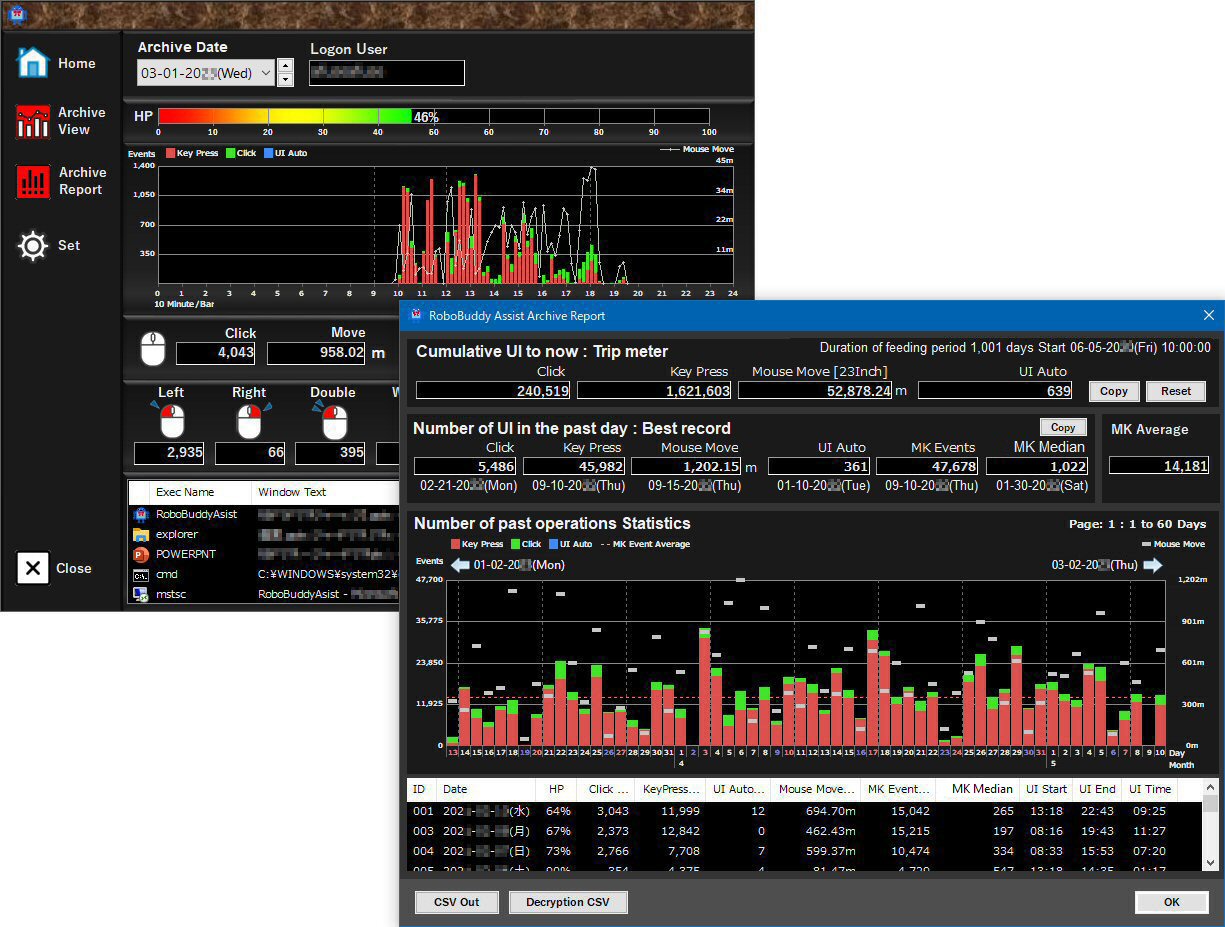Image resolution: width=1225 pixels, height=927 pixels.
Task: Click the Logon User input field
Action: [386, 73]
